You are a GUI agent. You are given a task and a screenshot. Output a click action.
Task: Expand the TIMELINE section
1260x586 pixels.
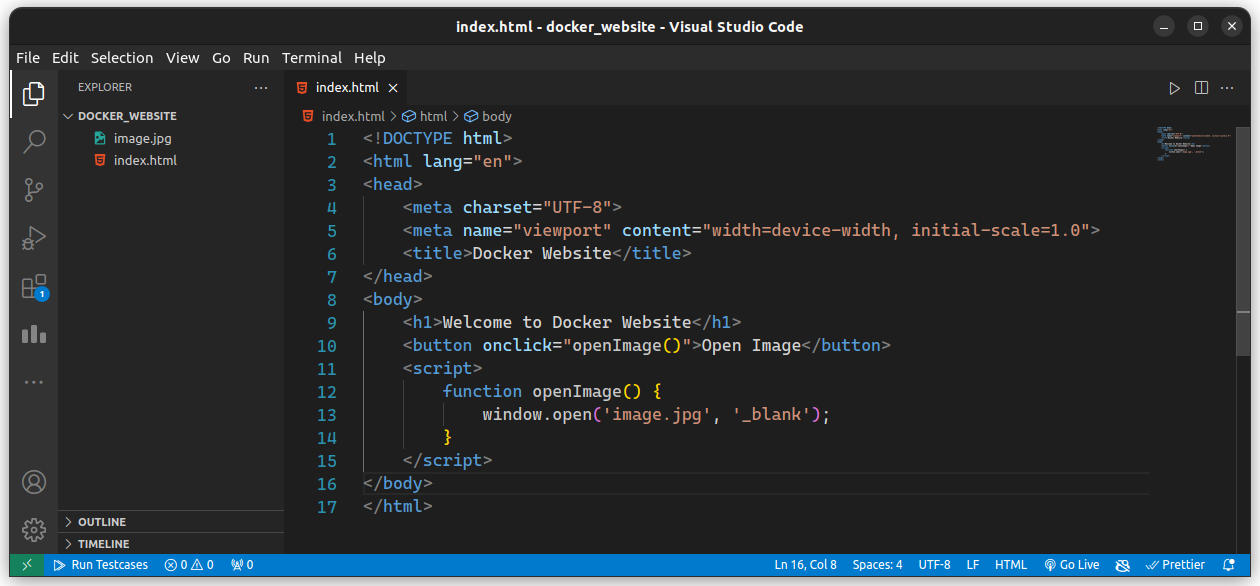[x=171, y=544]
